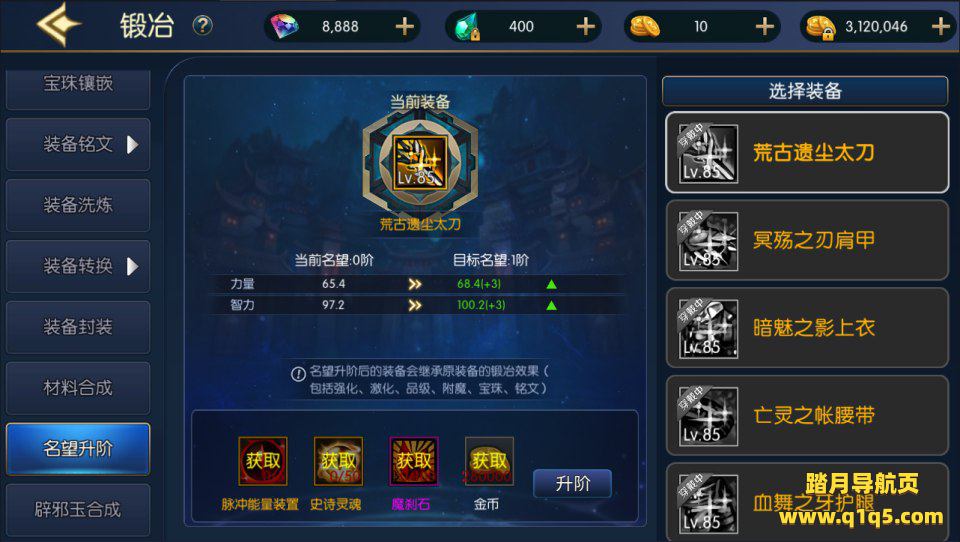Switch to the 材料合成 tab
960x542 pixels.
point(78,388)
